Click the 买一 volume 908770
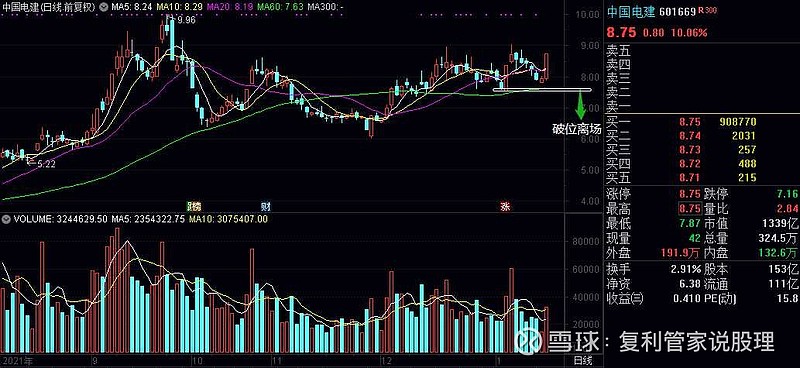800x368 pixels. [x=737, y=122]
